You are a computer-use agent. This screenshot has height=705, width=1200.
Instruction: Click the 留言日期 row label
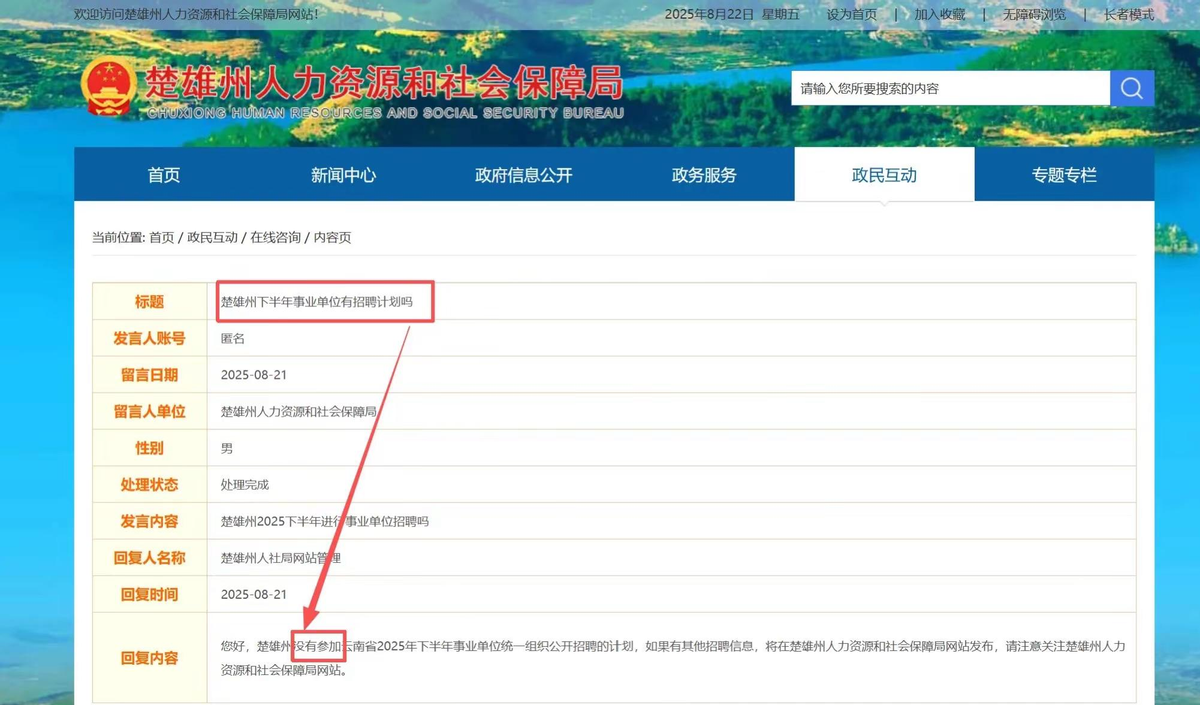tap(150, 375)
